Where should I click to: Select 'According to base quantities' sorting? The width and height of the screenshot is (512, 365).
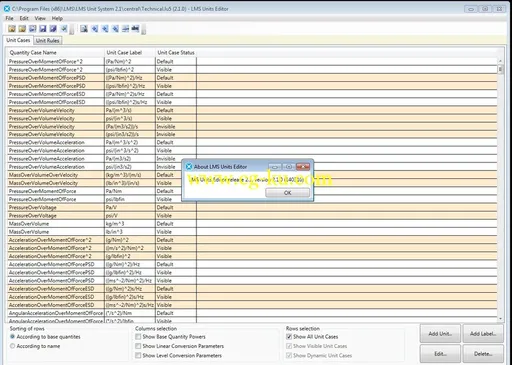click(x=12, y=337)
